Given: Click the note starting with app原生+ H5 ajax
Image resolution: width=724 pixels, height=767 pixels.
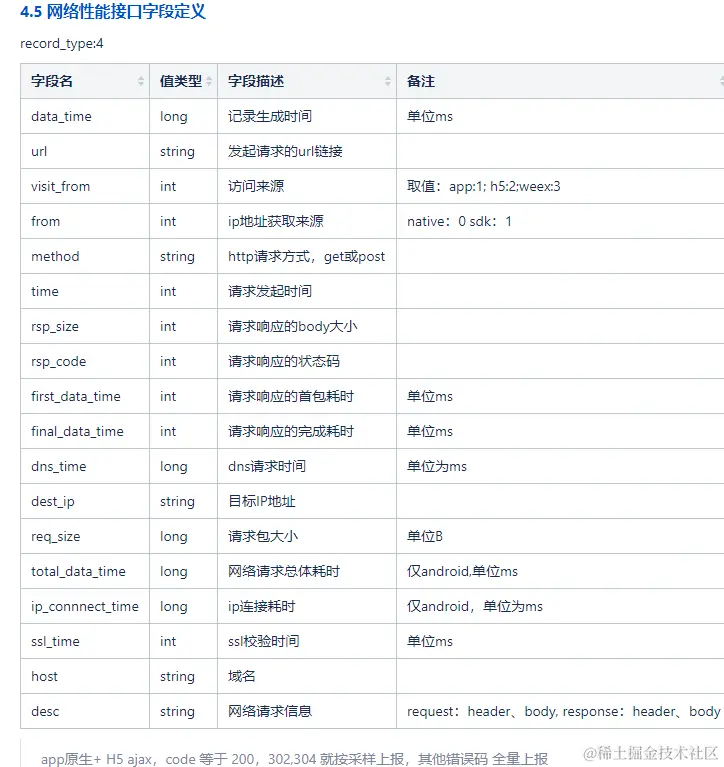Looking at the screenshot, I should pyautogui.click(x=294, y=759).
